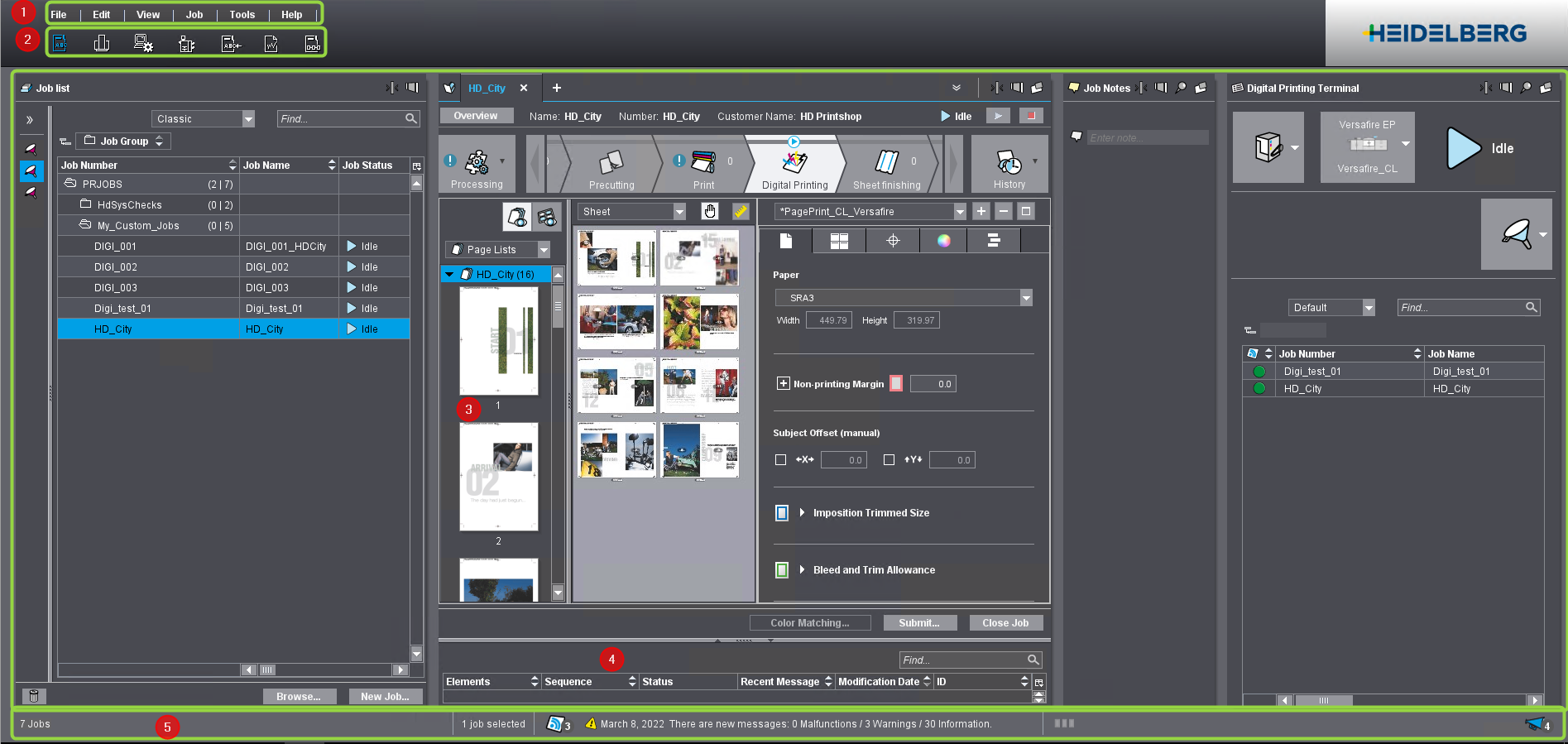Open the Classic view dropdown
The image size is (1568, 744).
tap(248, 119)
